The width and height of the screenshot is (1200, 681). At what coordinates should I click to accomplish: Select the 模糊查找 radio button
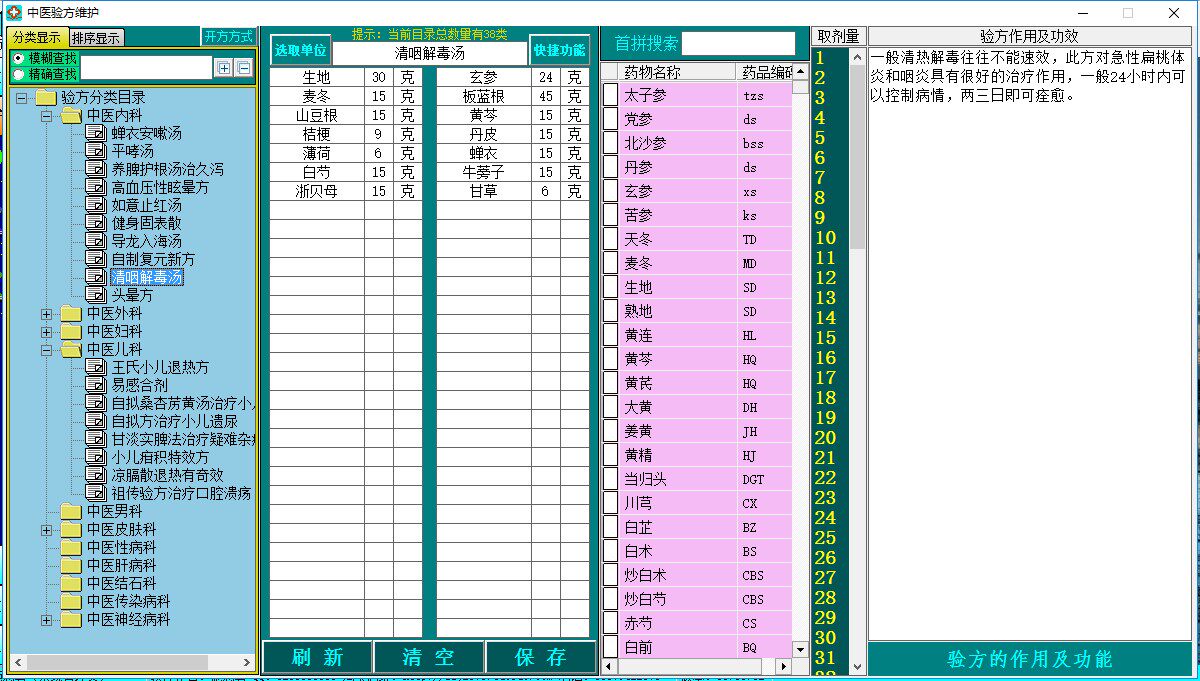click(x=19, y=59)
